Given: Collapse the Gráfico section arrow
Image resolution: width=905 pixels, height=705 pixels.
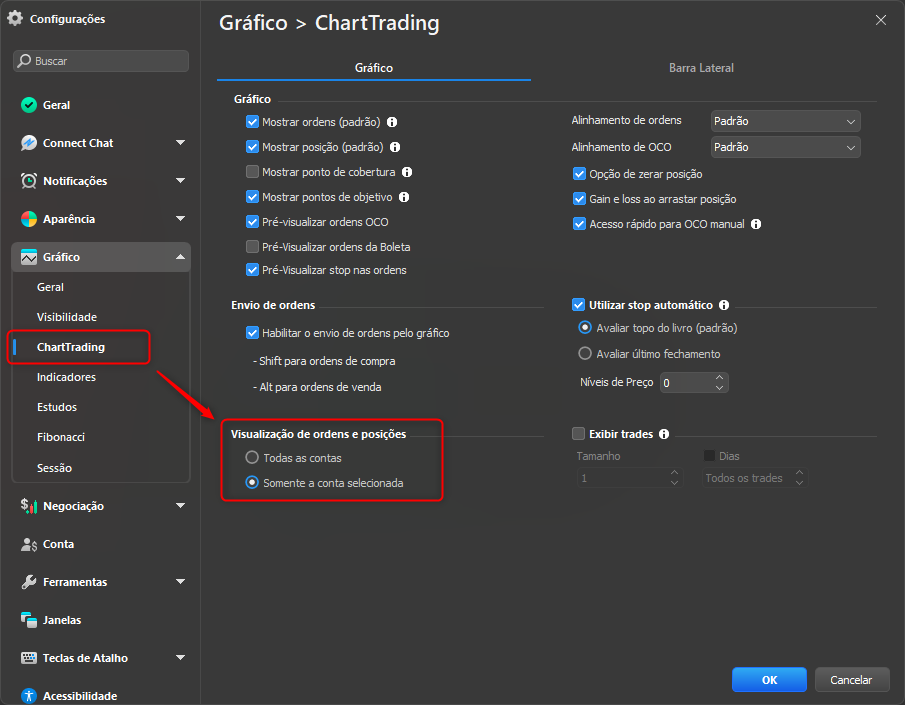Looking at the screenshot, I should tap(181, 257).
